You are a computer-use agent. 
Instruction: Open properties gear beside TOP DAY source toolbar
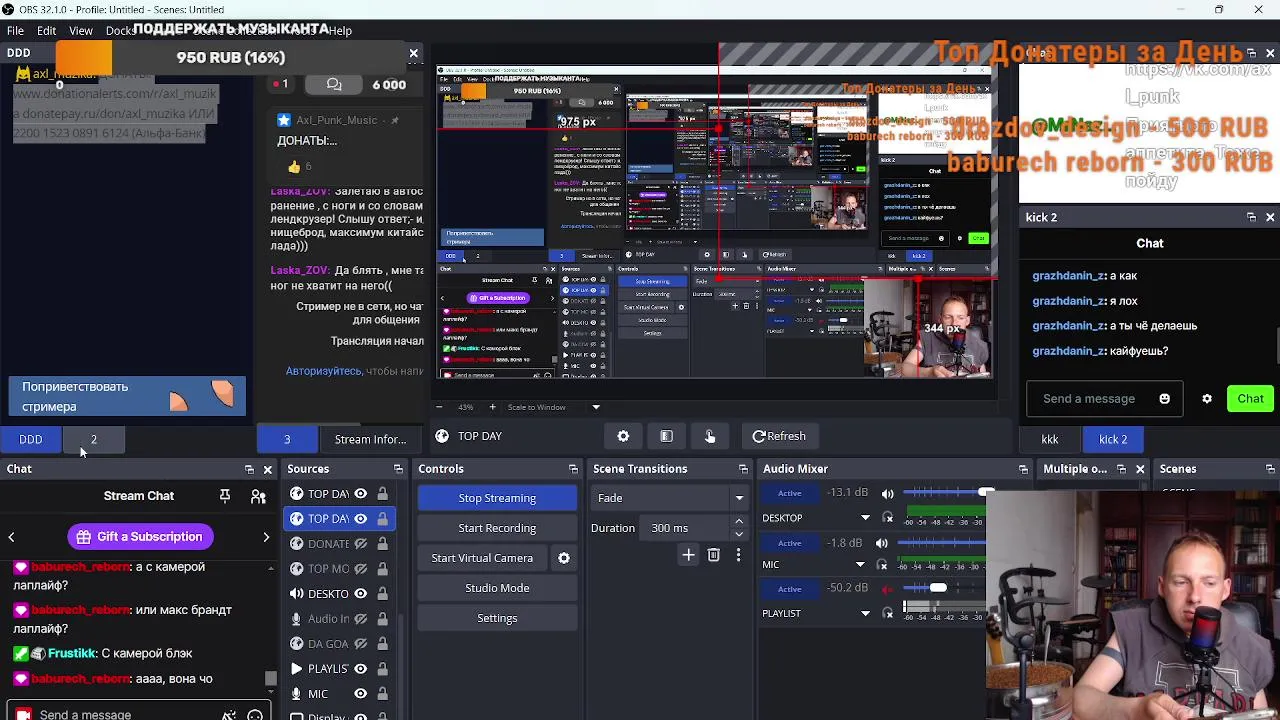coord(623,436)
